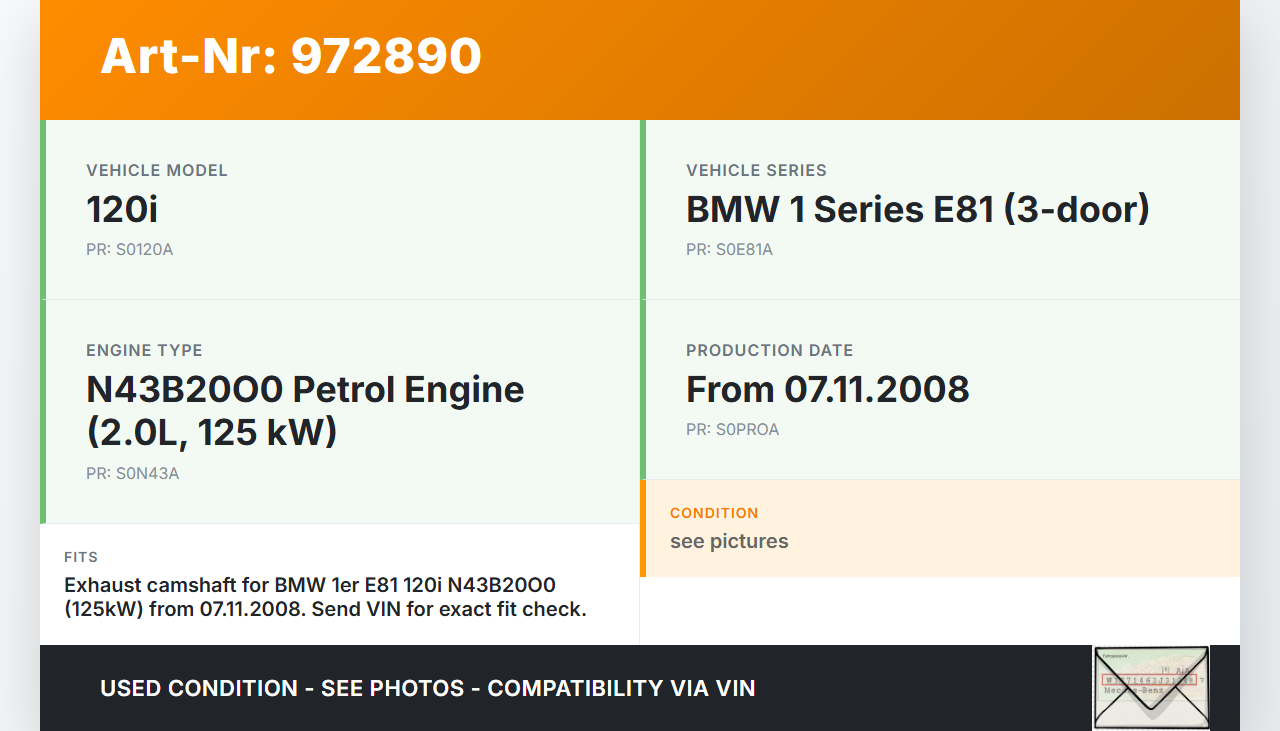The image size is (1280, 731).
Task: Click the PR: S0N43A code
Action: point(132,473)
